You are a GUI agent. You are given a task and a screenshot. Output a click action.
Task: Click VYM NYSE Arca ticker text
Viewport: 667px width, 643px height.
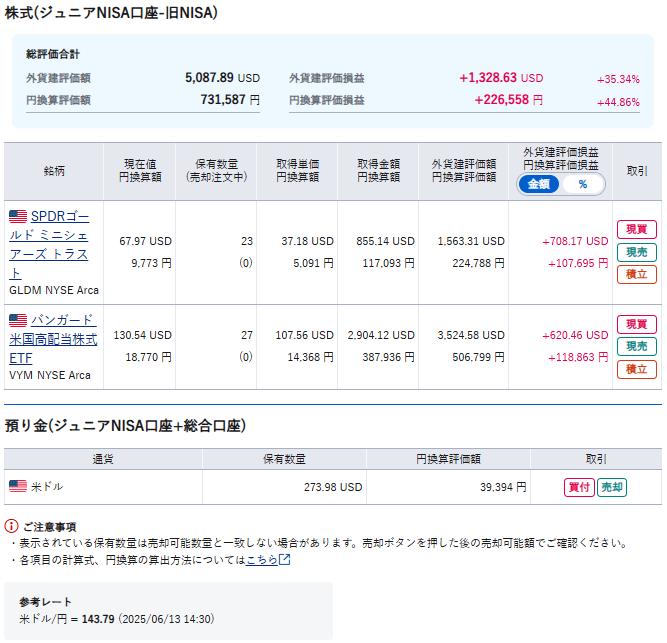click(50, 376)
